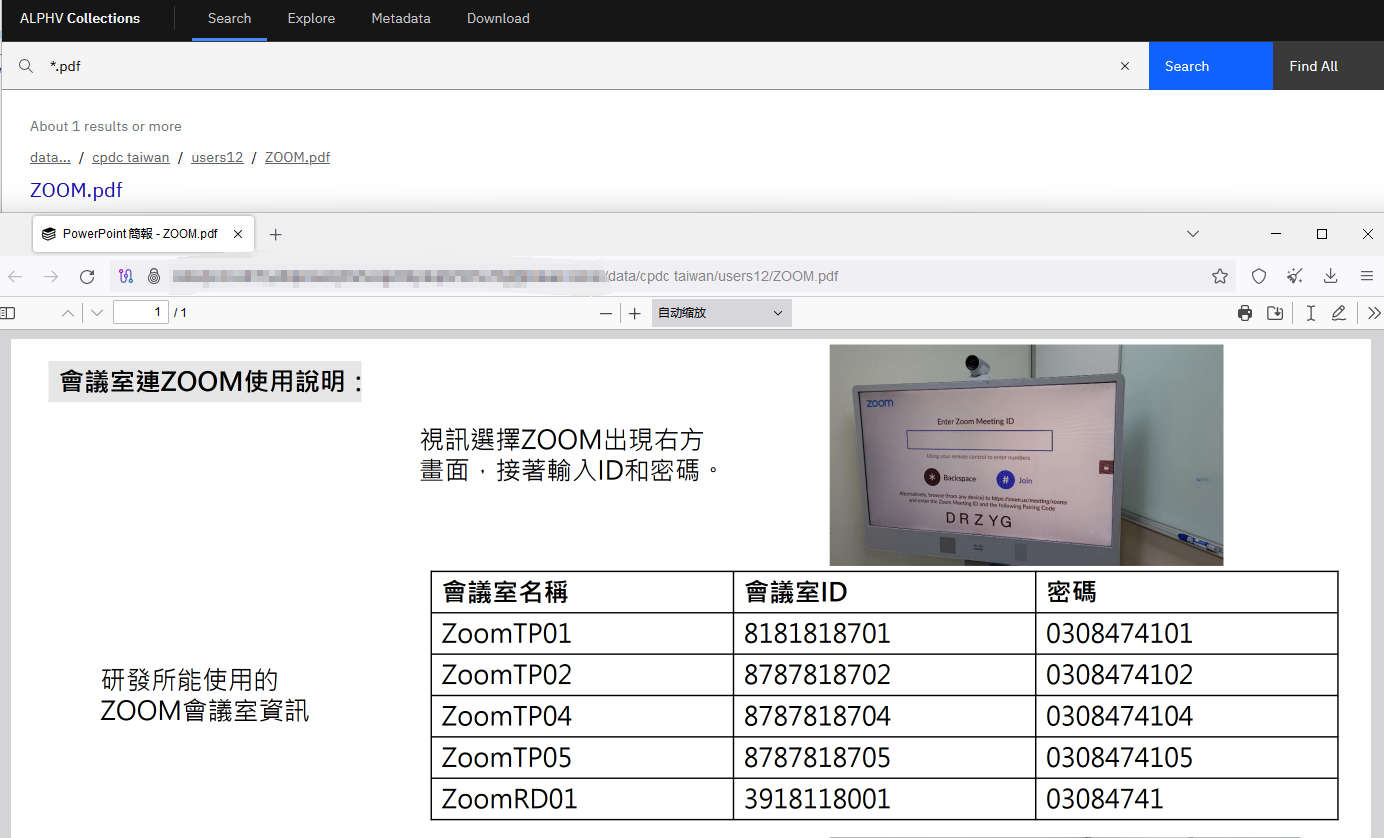Open the users12 breadcrumb link

point(217,157)
